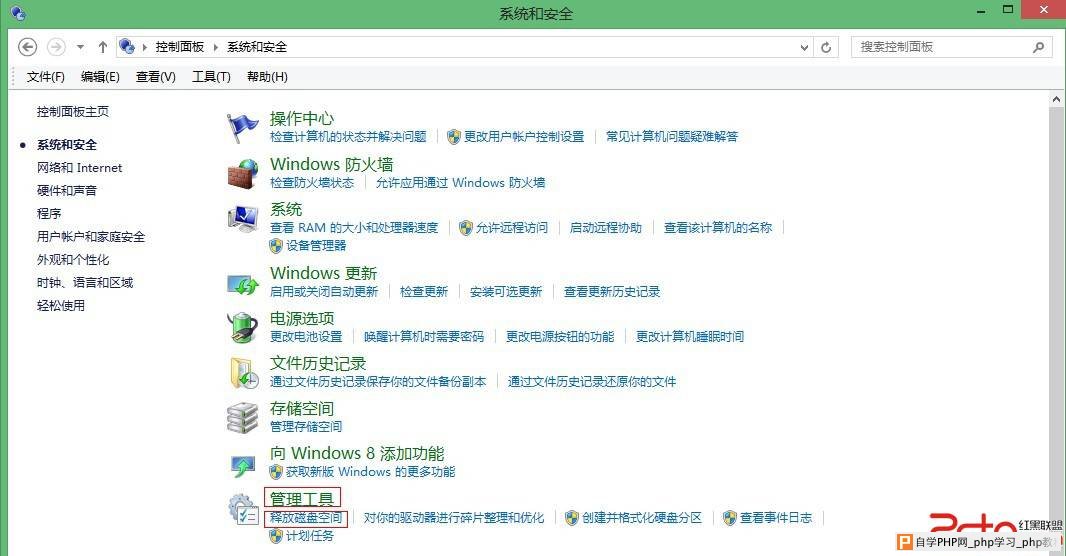
Task: Click 更改电池设置 link
Action: click(x=306, y=336)
